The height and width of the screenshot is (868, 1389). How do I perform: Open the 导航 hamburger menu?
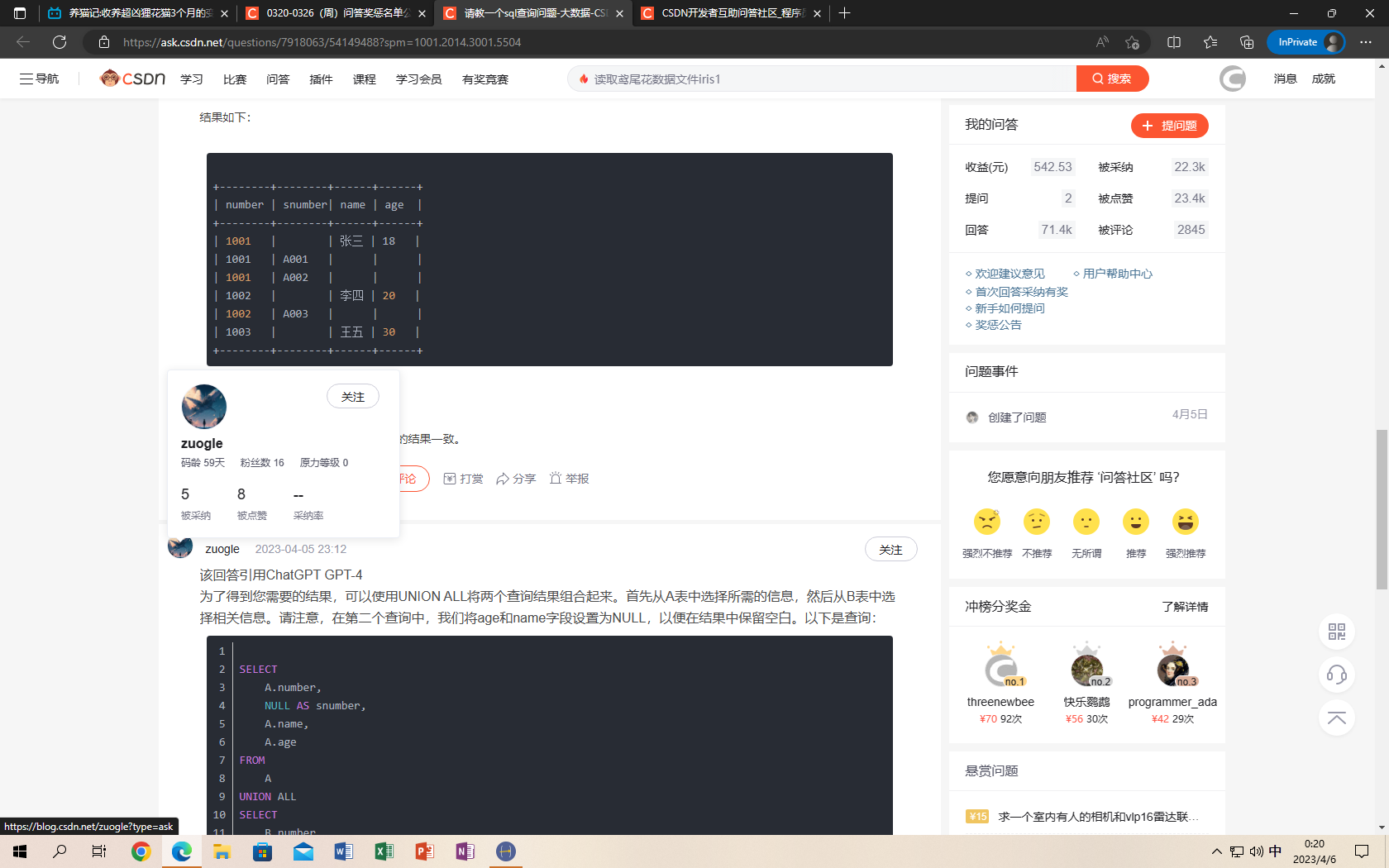point(39,79)
